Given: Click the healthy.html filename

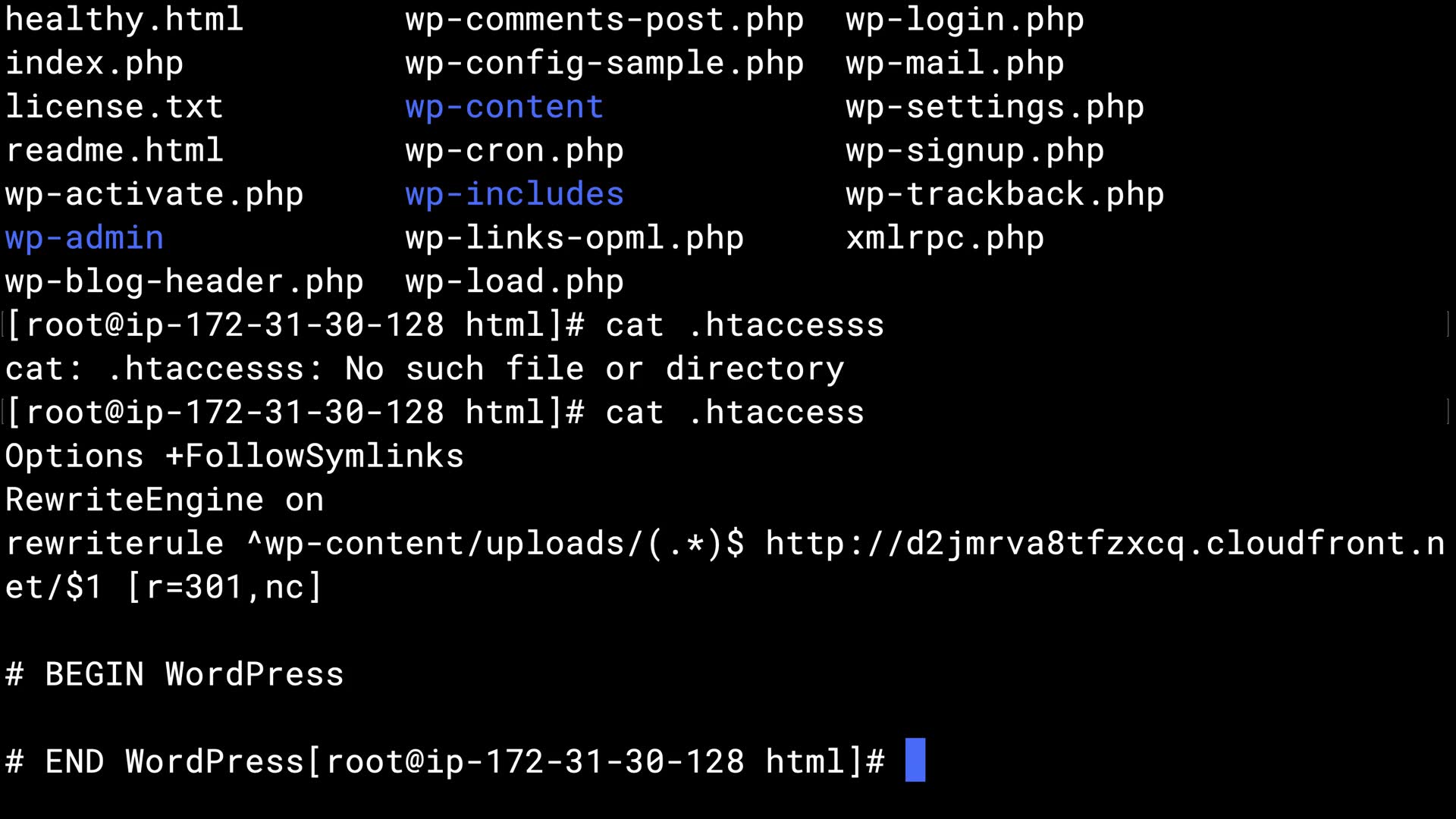Looking at the screenshot, I should point(124,20).
